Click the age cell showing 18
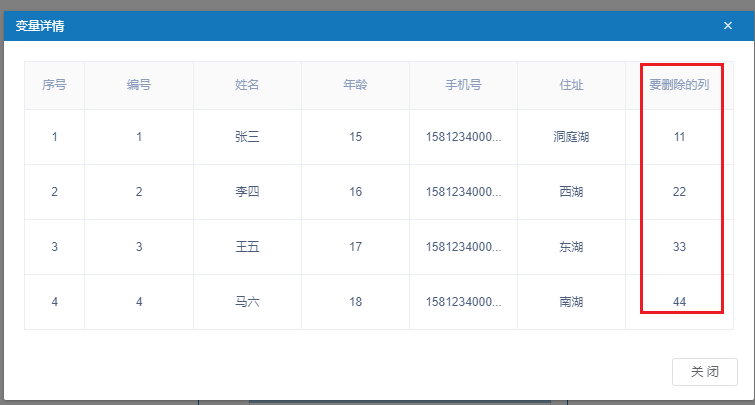Image resolution: width=755 pixels, height=405 pixels. [x=355, y=302]
